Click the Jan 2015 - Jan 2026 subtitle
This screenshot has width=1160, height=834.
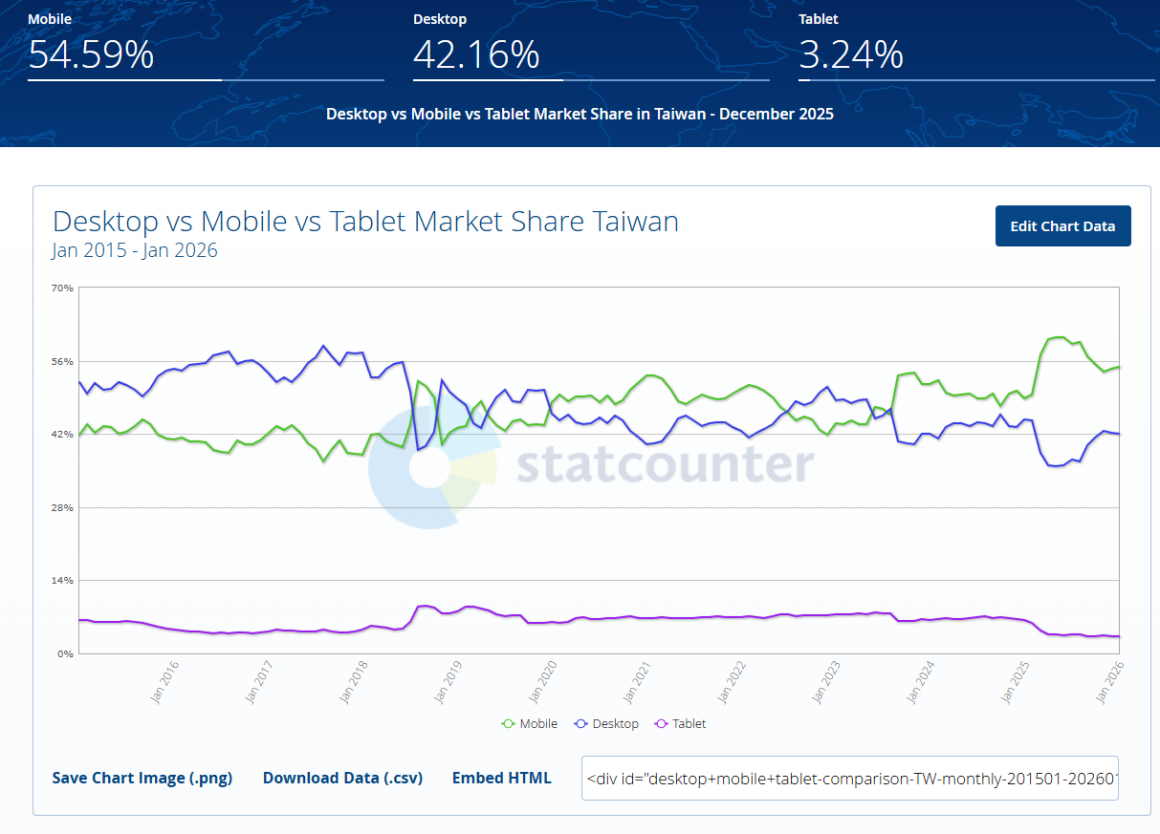134,250
